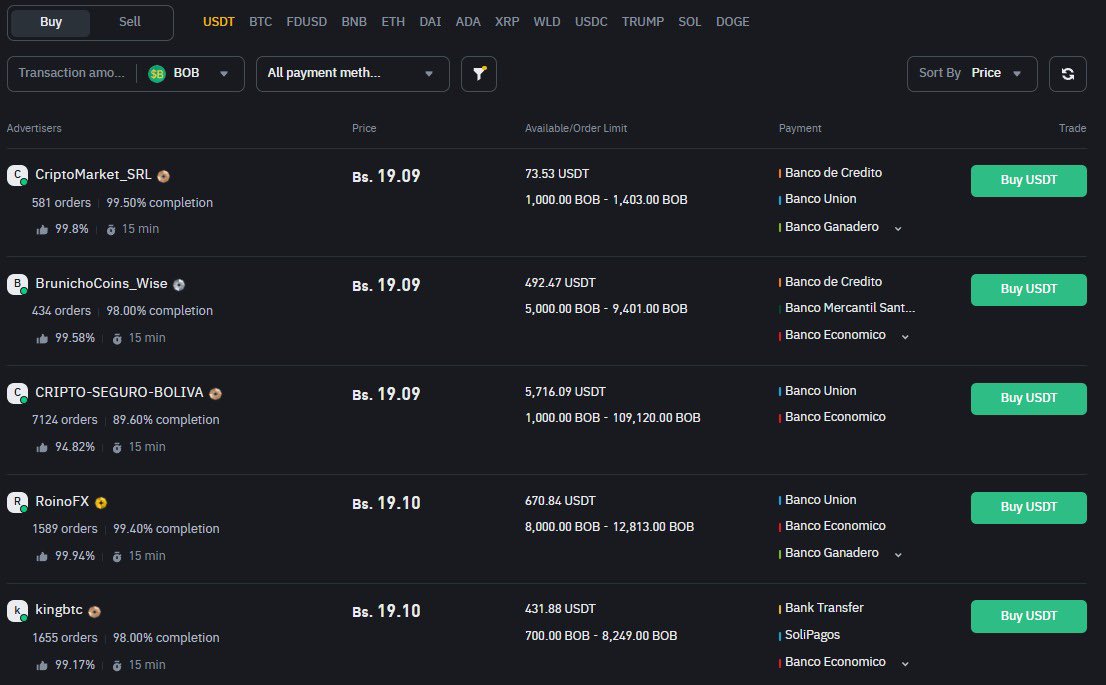Screen dimensions: 1106x685
Task: Click thumbs-up icon in CriptoMarket_SRL row
Action: click(42, 229)
